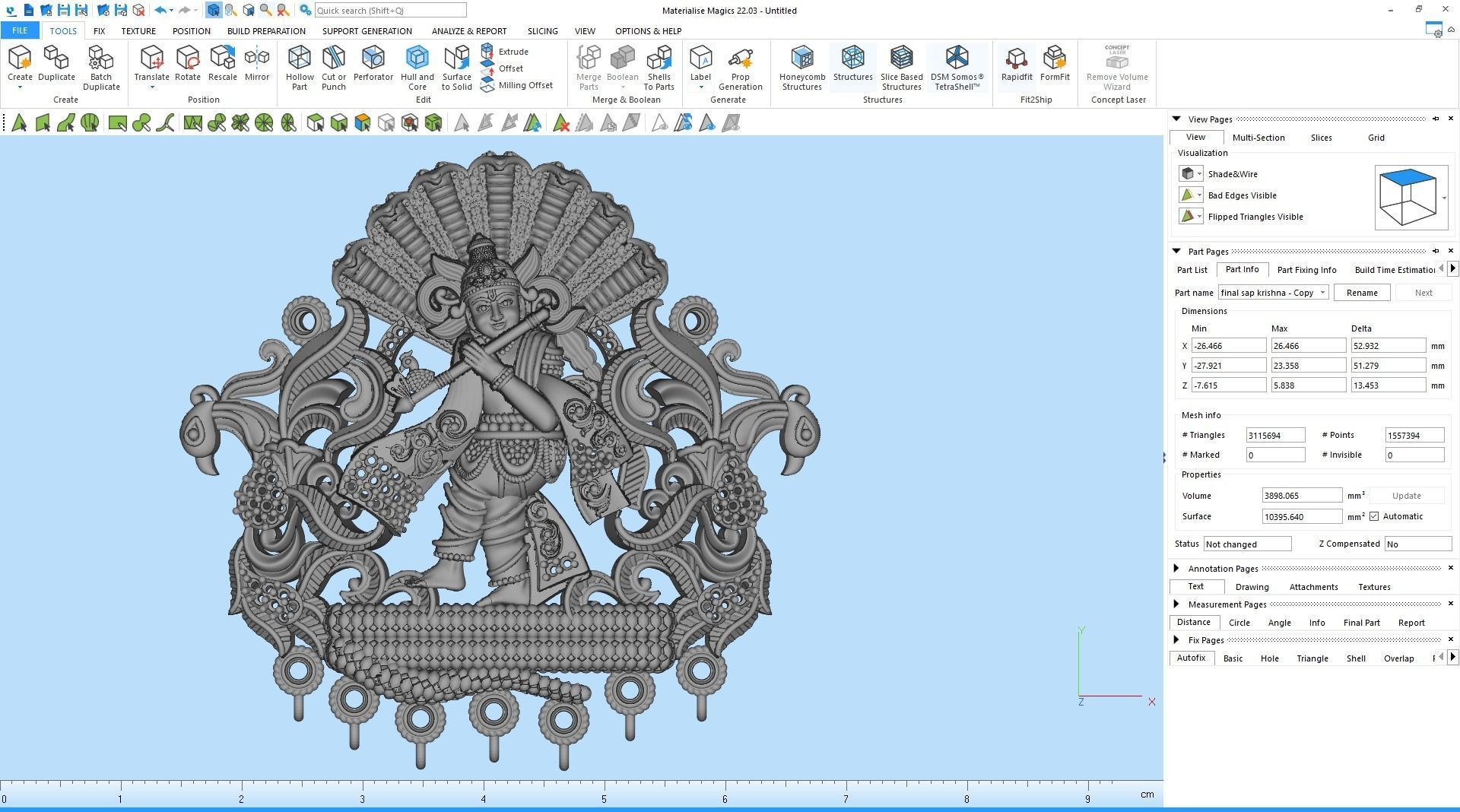Click the undo arrow in title bar
The image size is (1460, 812).
(160, 10)
